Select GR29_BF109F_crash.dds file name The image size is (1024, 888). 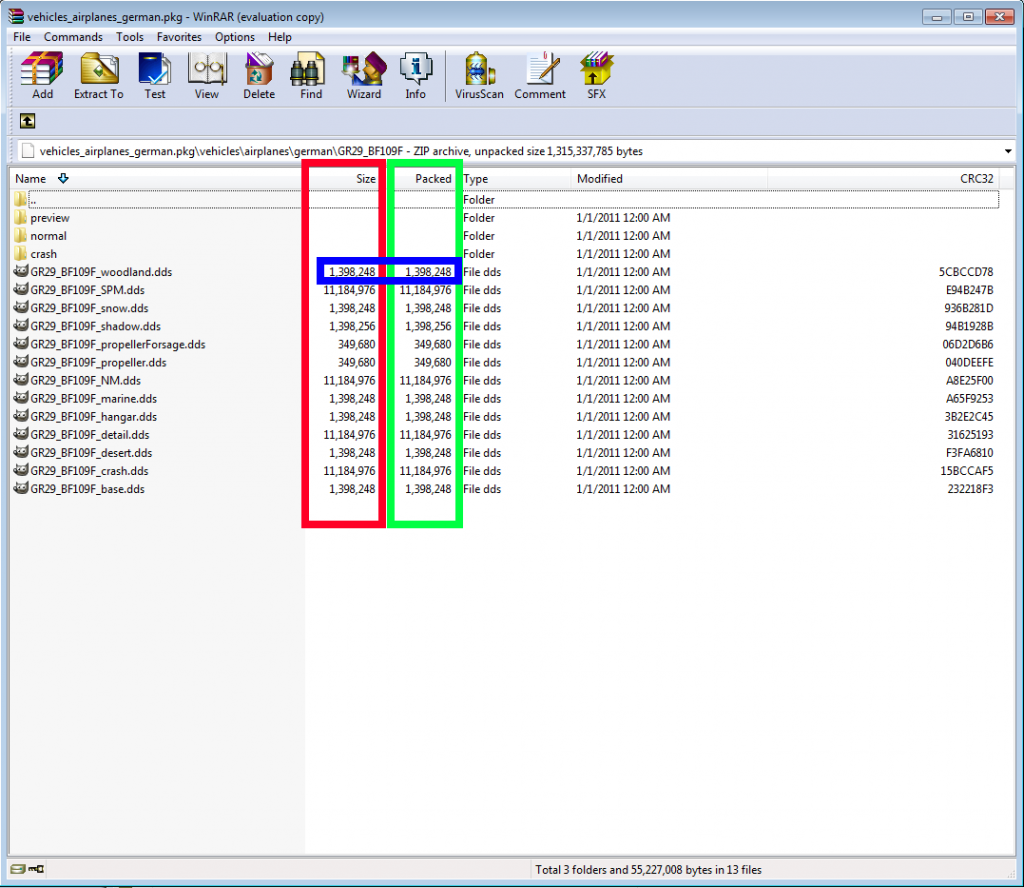[x=89, y=471]
